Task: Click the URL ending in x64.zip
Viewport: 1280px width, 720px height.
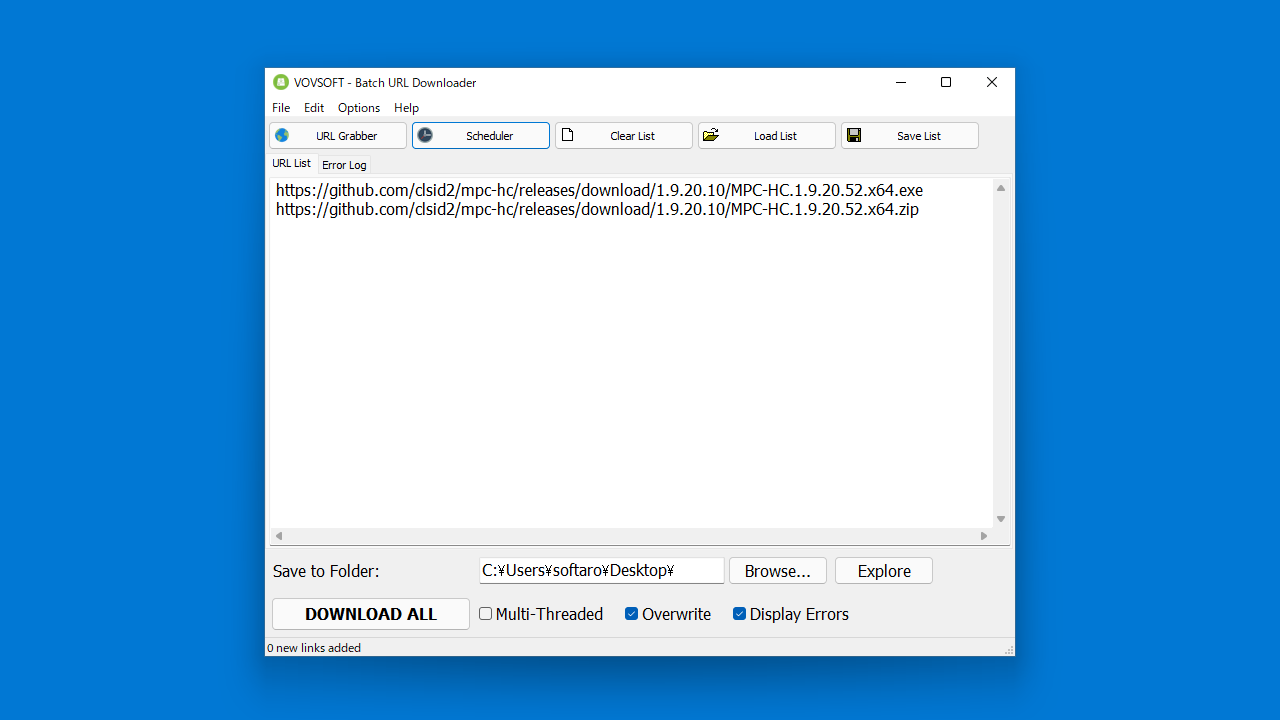Action: [x=597, y=210]
